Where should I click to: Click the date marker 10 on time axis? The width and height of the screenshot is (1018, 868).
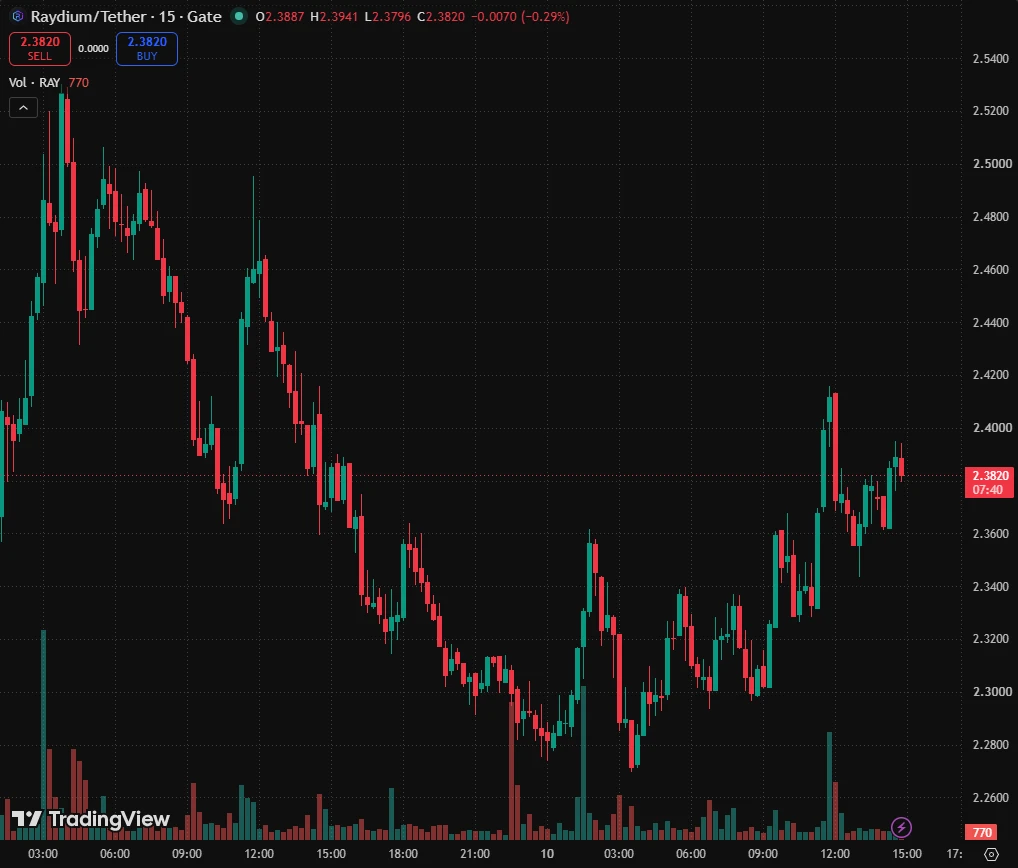click(547, 854)
